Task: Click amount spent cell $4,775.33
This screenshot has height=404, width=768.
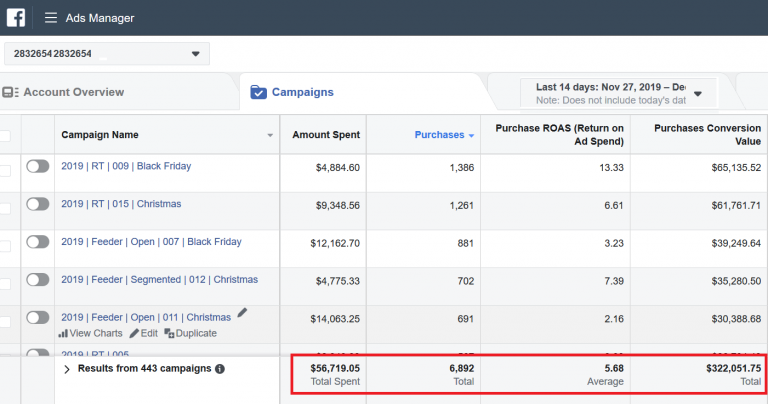Action: click(337, 281)
